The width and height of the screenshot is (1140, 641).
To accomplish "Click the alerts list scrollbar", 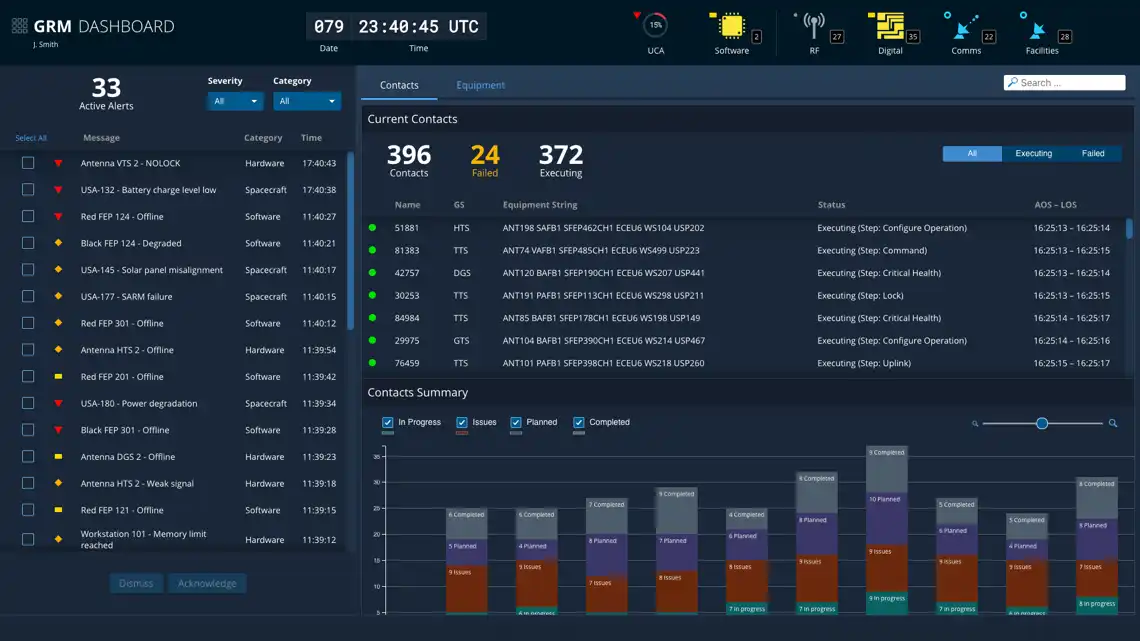I will click(x=350, y=241).
